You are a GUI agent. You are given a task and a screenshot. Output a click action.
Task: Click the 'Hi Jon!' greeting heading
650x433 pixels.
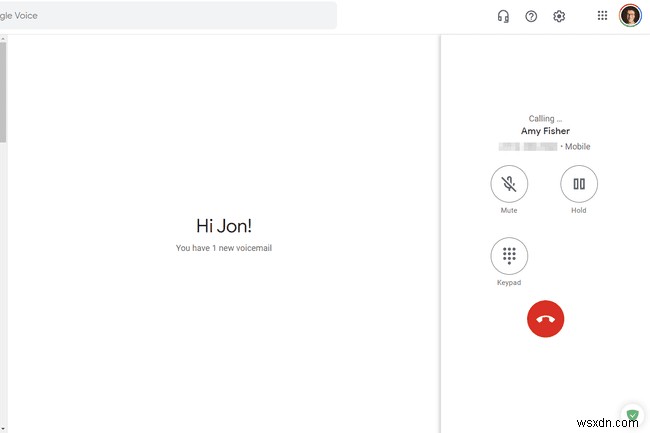(224, 226)
